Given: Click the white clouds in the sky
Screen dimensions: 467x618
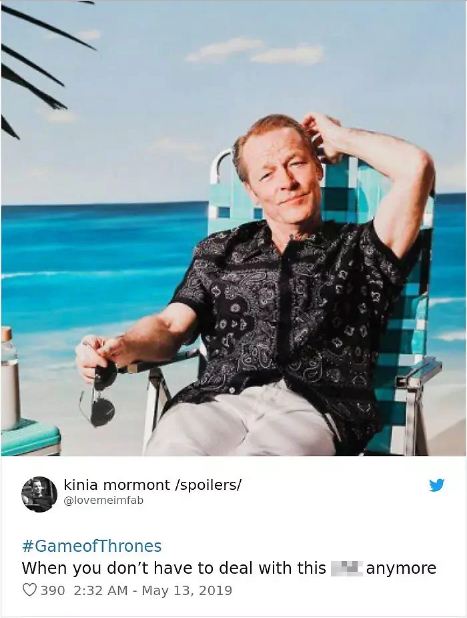Looking at the screenshot, I should 255,51.
